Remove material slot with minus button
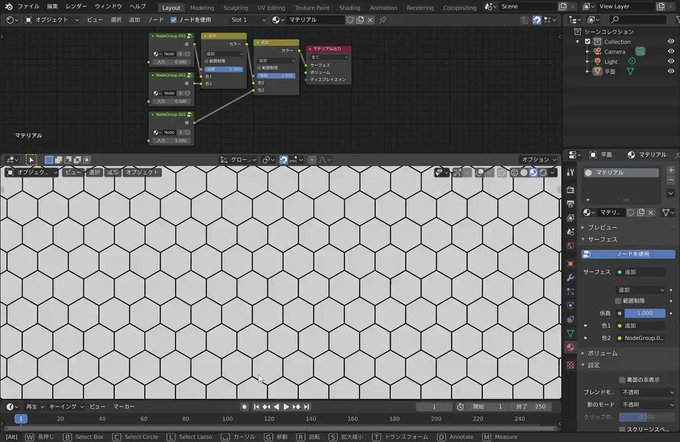This screenshot has width=680, height=442. click(x=671, y=180)
